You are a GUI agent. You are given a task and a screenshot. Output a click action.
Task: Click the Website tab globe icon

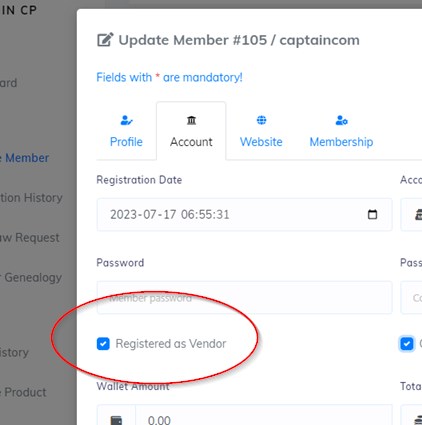(261, 120)
